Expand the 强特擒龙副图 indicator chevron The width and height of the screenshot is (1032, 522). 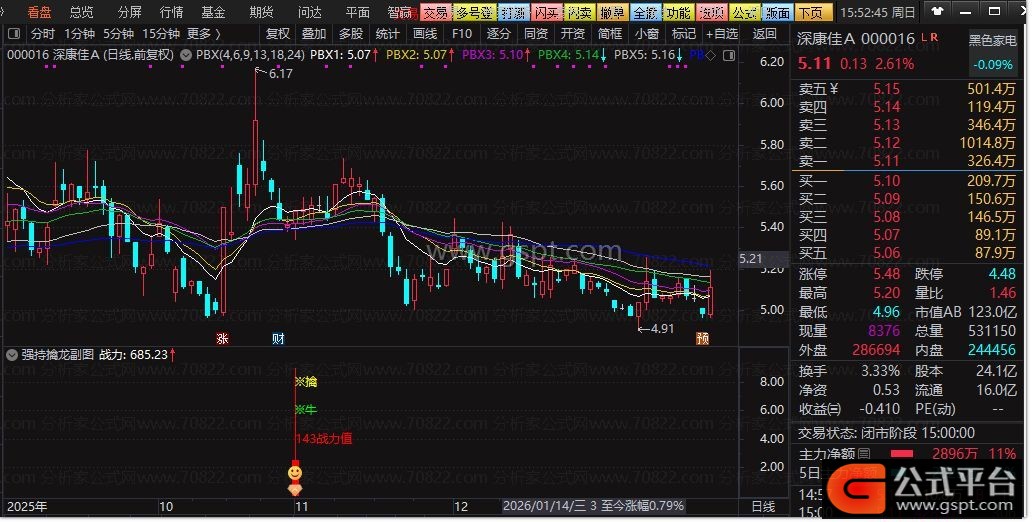point(10,354)
